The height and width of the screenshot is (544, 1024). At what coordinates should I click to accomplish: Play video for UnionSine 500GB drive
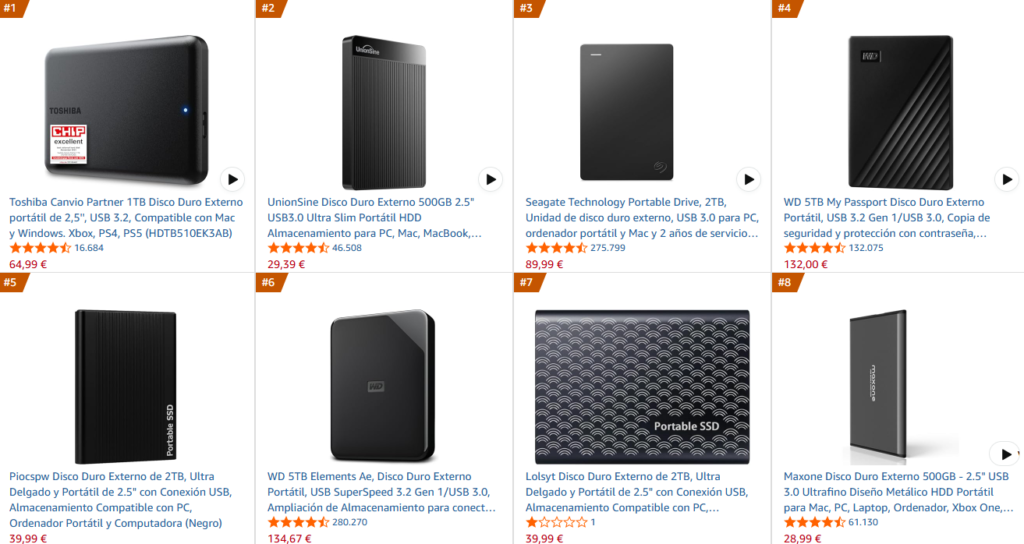tap(489, 180)
